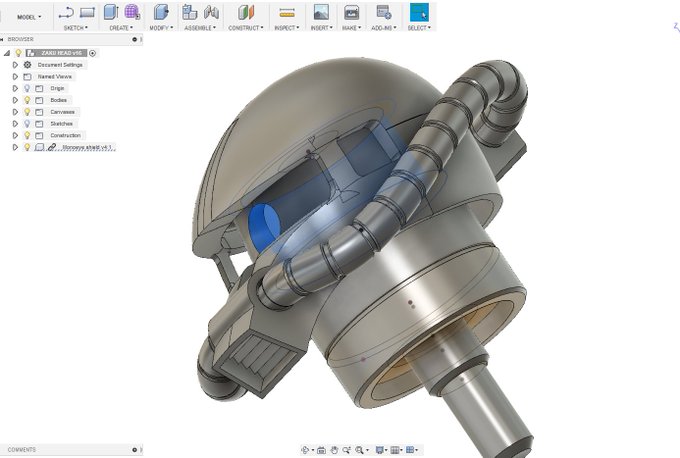Select the sketch rectangle tool icon

pos(87,13)
